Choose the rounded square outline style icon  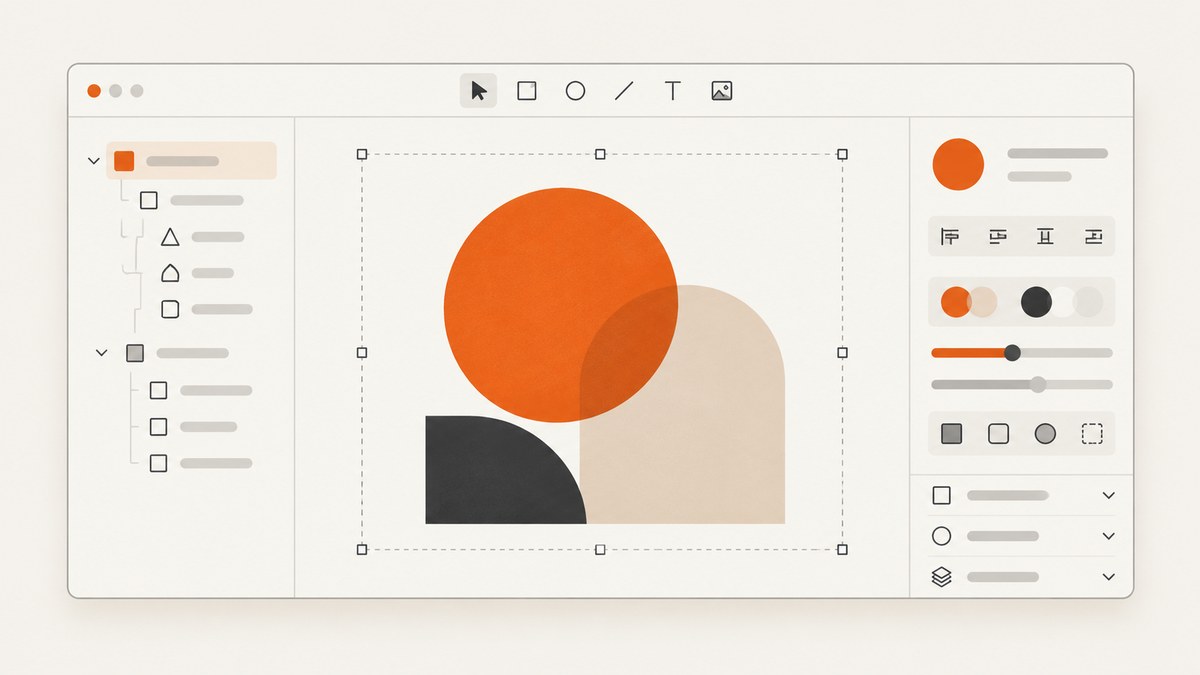998,434
